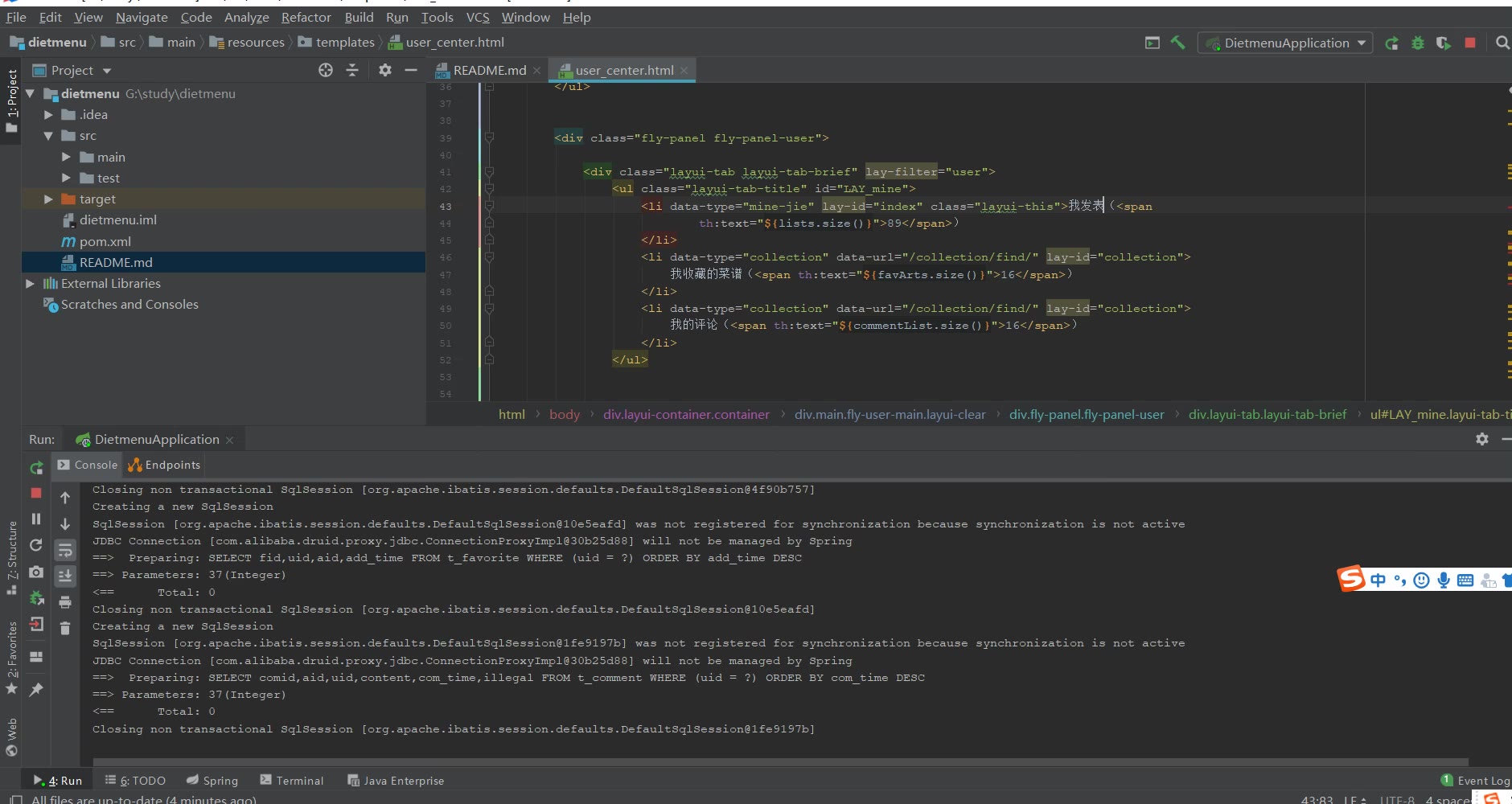Click the Build project hammer icon
The width and height of the screenshot is (1512, 804).
[x=1178, y=43]
